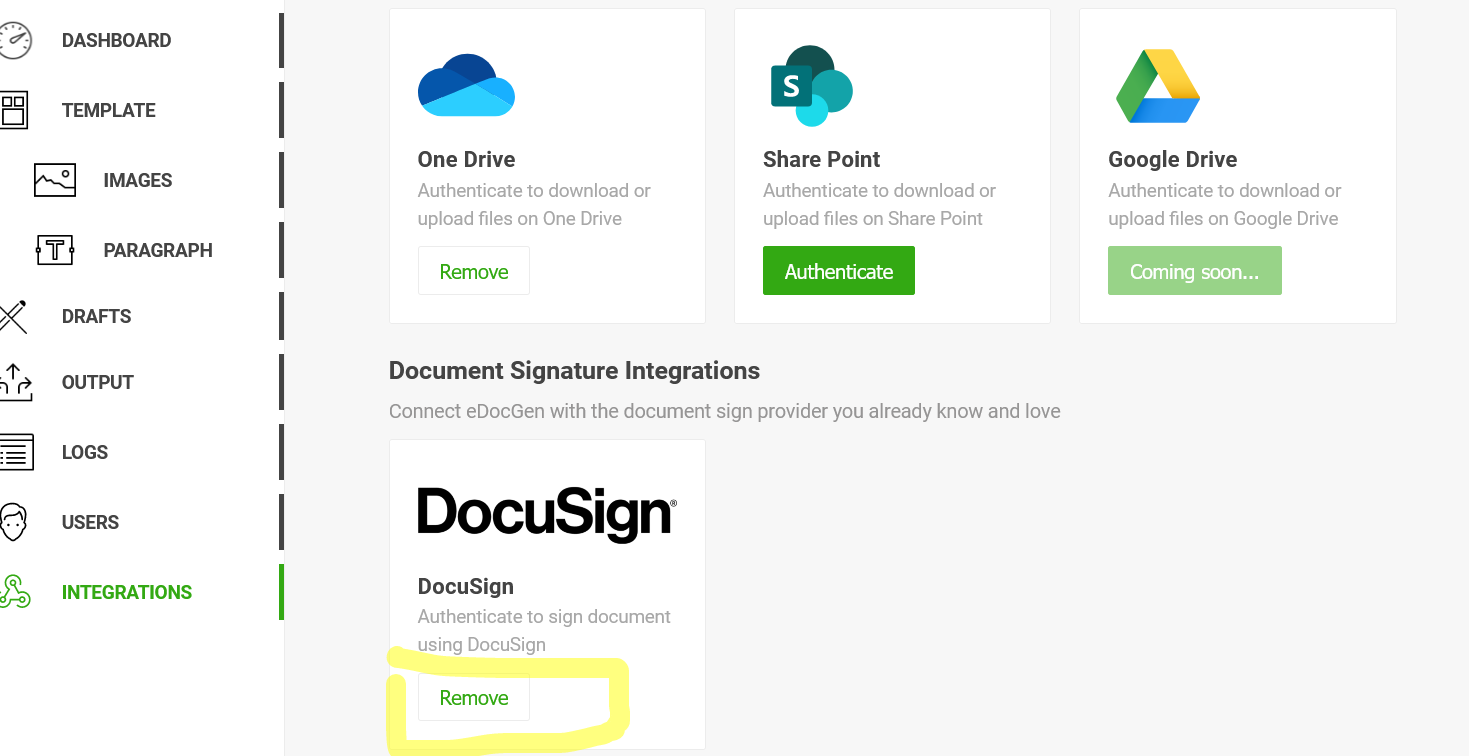
Task: Open the Dashboard menu item
Action: (x=116, y=40)
